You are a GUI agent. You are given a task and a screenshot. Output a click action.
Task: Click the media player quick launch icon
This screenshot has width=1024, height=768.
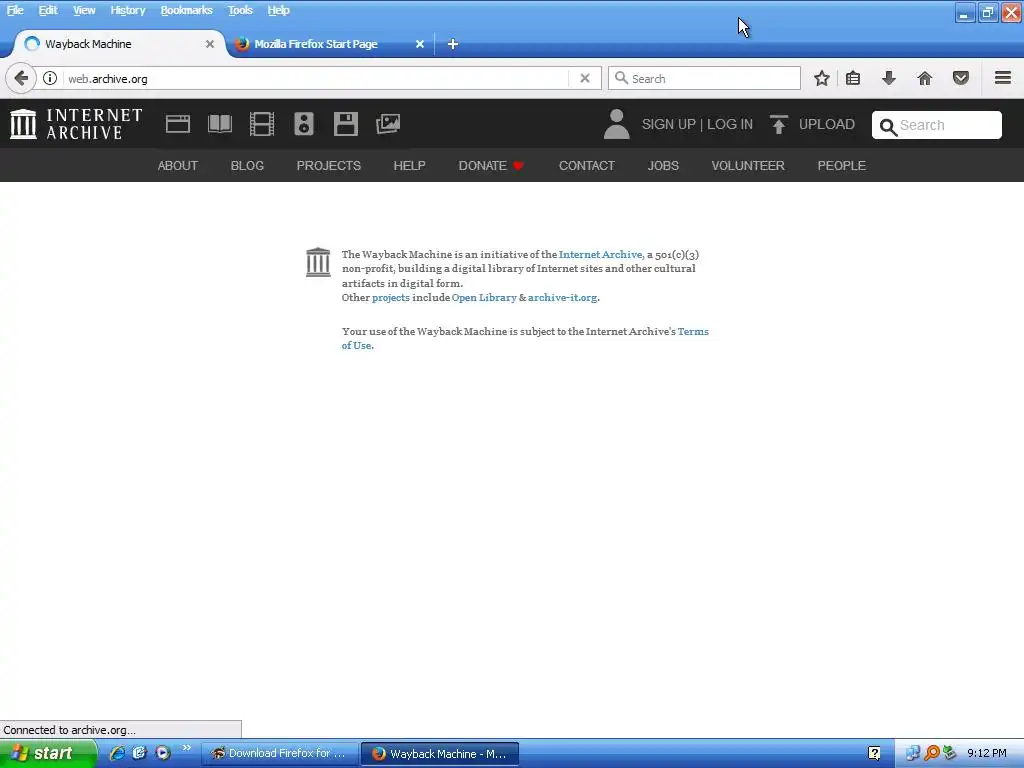(163, 753)
